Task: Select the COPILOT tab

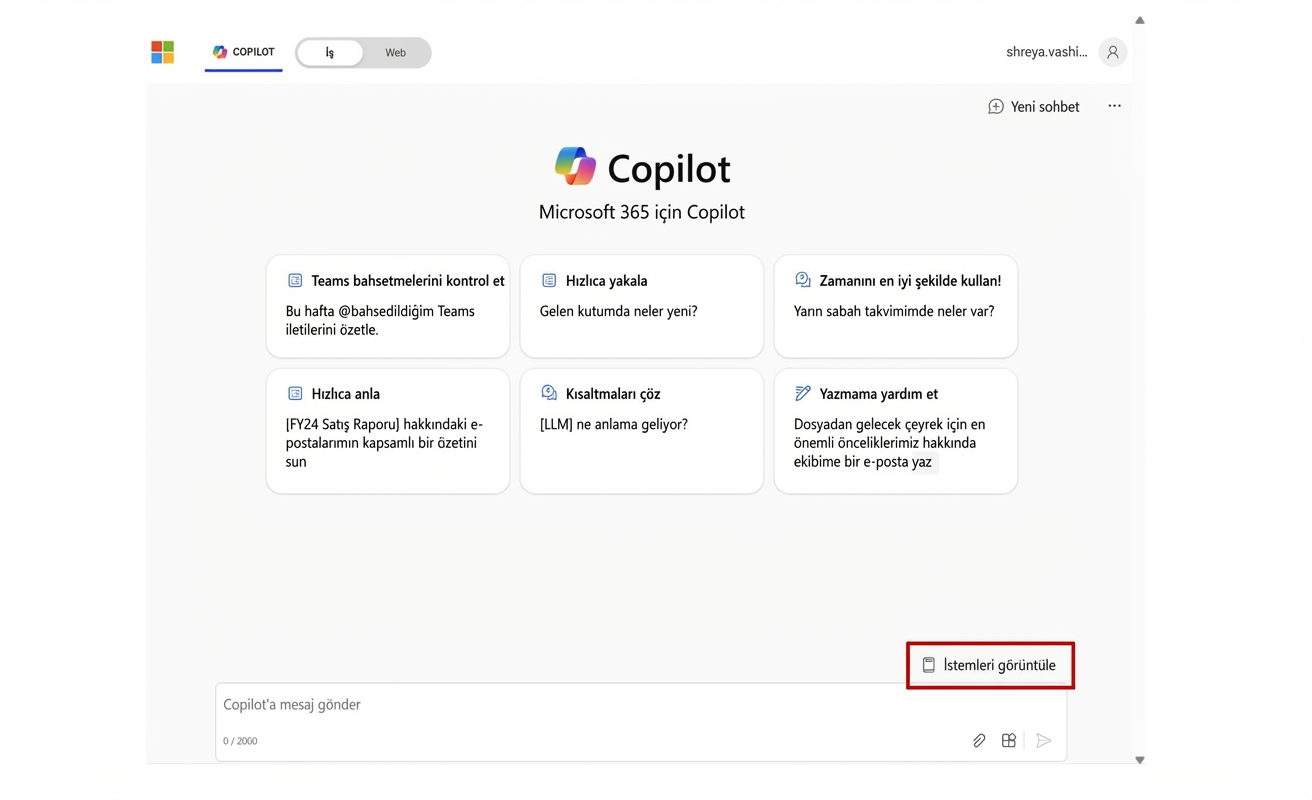Action: [x=243, y=52]
